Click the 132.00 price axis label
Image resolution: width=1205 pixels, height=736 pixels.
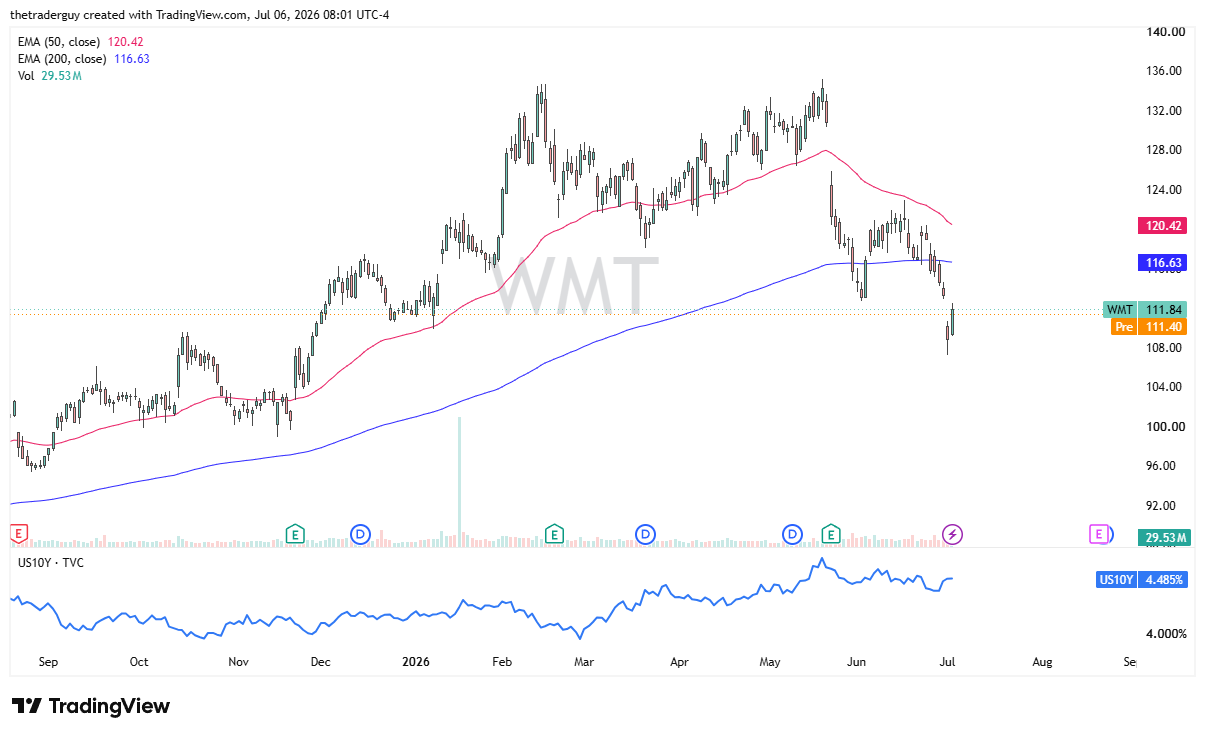[1165, 111]
